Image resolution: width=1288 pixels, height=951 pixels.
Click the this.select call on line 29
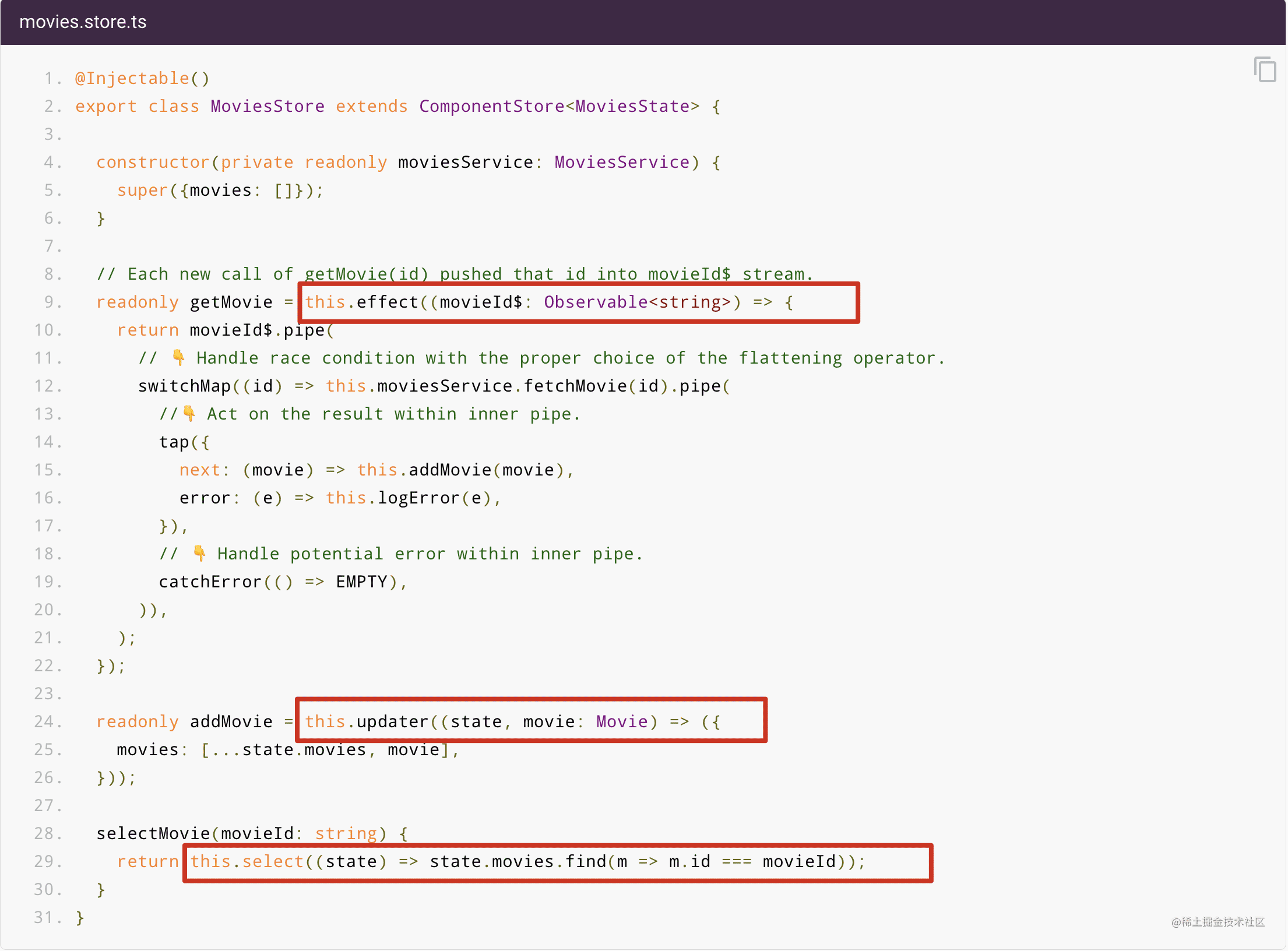[x=247, y=861]
